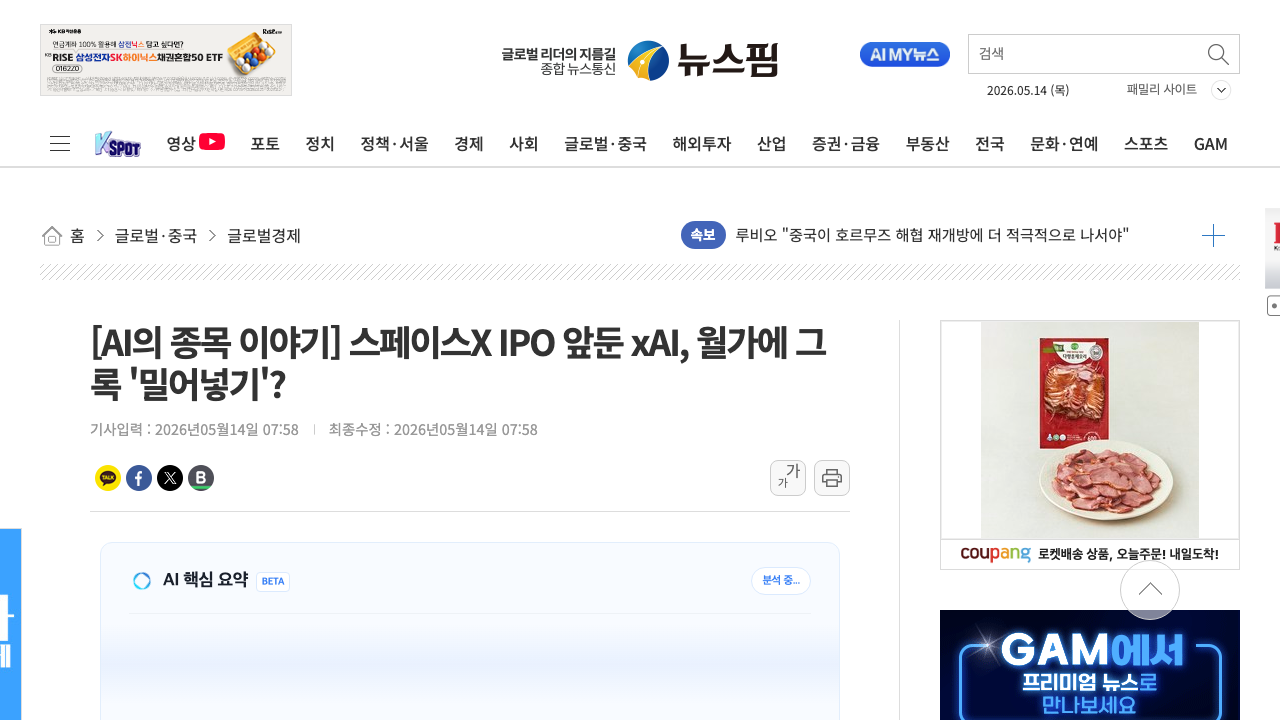Screen dimensions: 1280x720
Task: Click the home icon in breadcrumb
Action: (x=52, y=236)
